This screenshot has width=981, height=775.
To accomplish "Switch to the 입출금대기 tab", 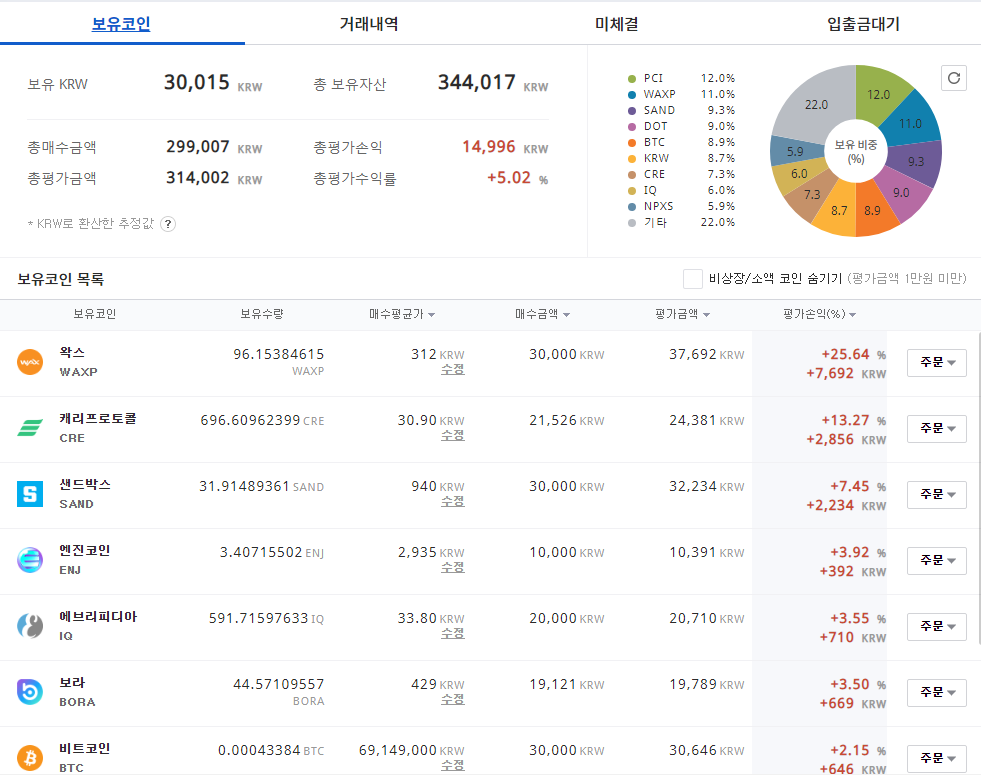I will pyautogui.click(x=863, y=24).
